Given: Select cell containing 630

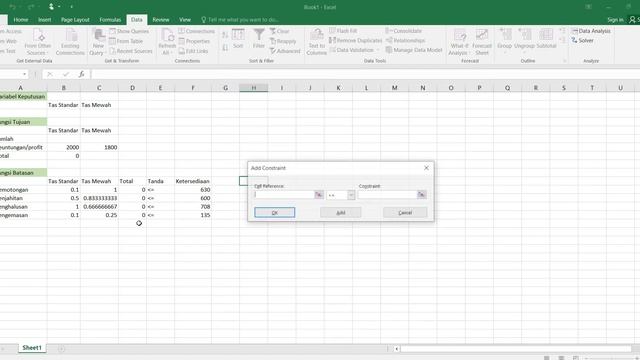Looking at the screenshot, I should pos(193,190).
